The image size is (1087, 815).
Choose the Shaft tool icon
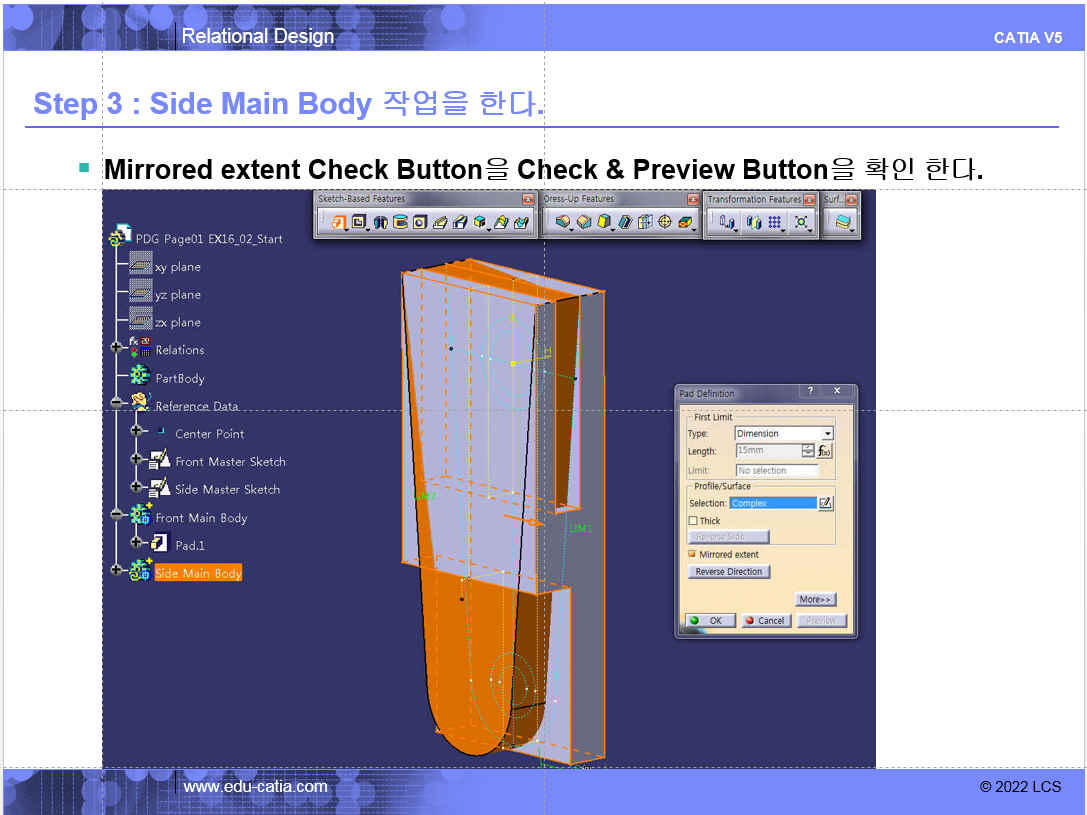380,222
